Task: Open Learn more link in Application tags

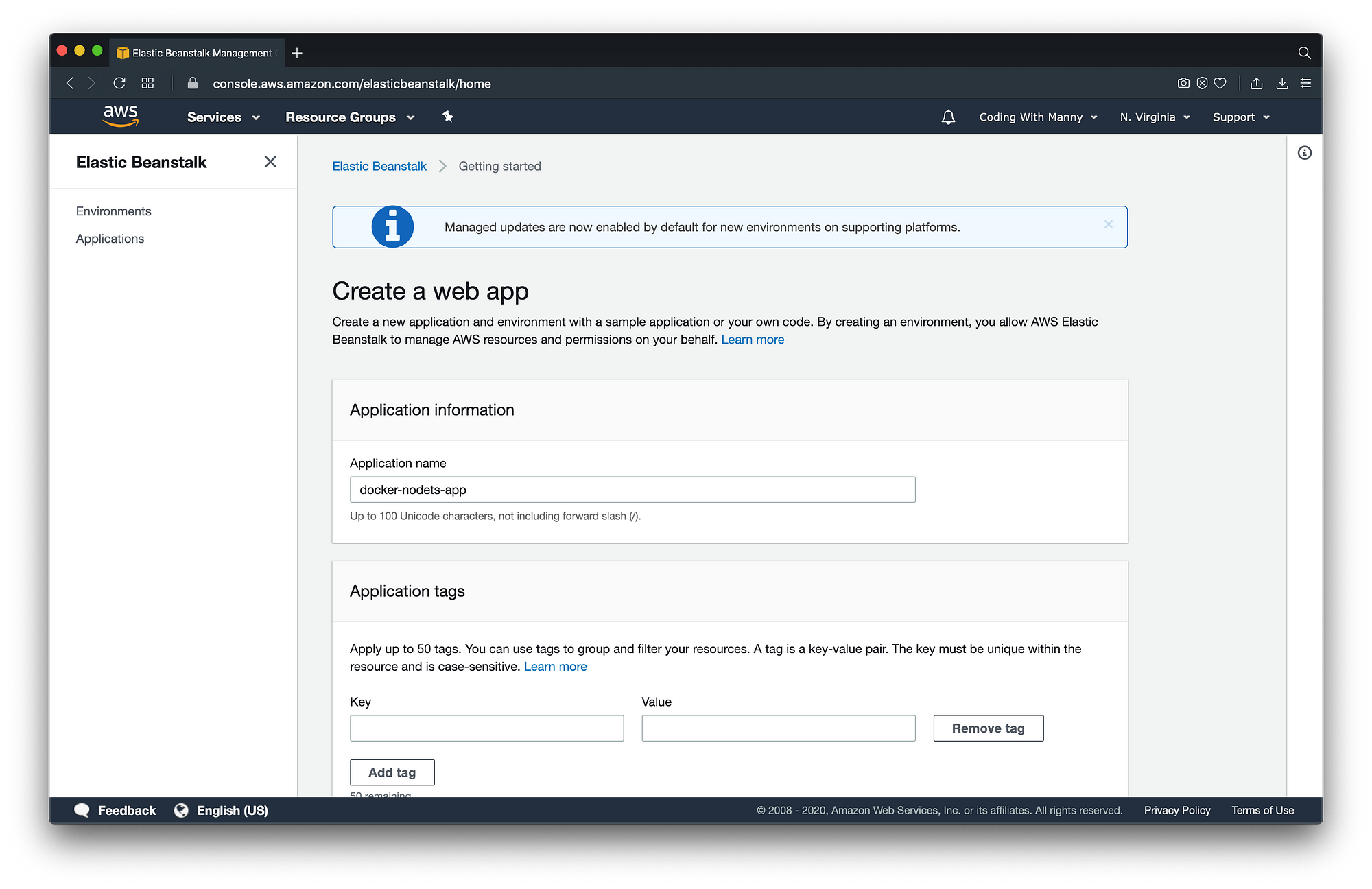Action: pos(555,667)
